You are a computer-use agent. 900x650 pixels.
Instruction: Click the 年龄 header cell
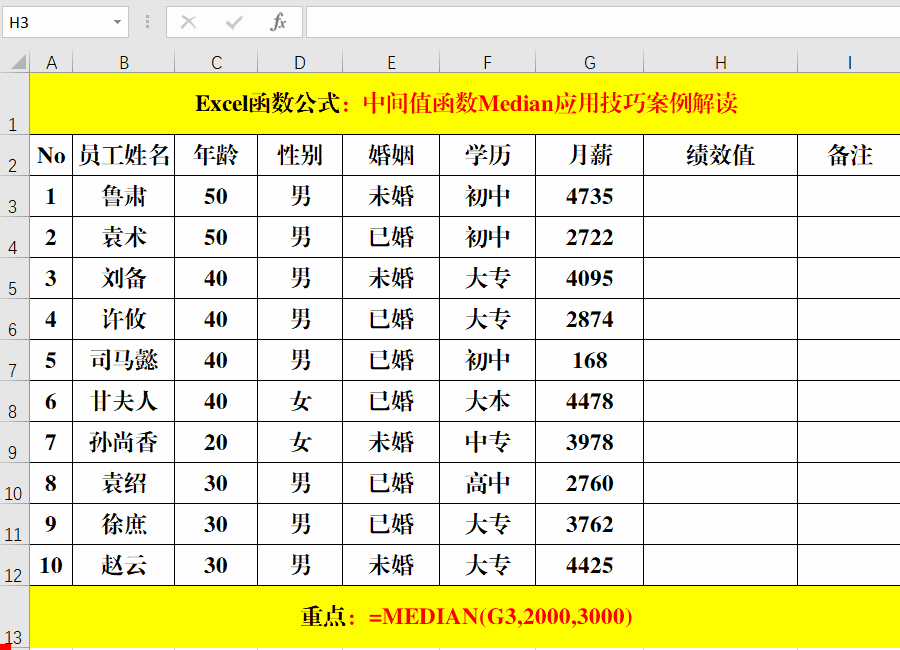(216, 155)
